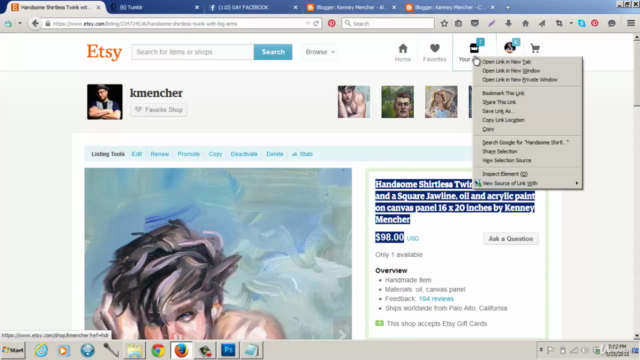640x360 pixels.
Task: Open the listing Stats link
Action: [x=302, y=154]
